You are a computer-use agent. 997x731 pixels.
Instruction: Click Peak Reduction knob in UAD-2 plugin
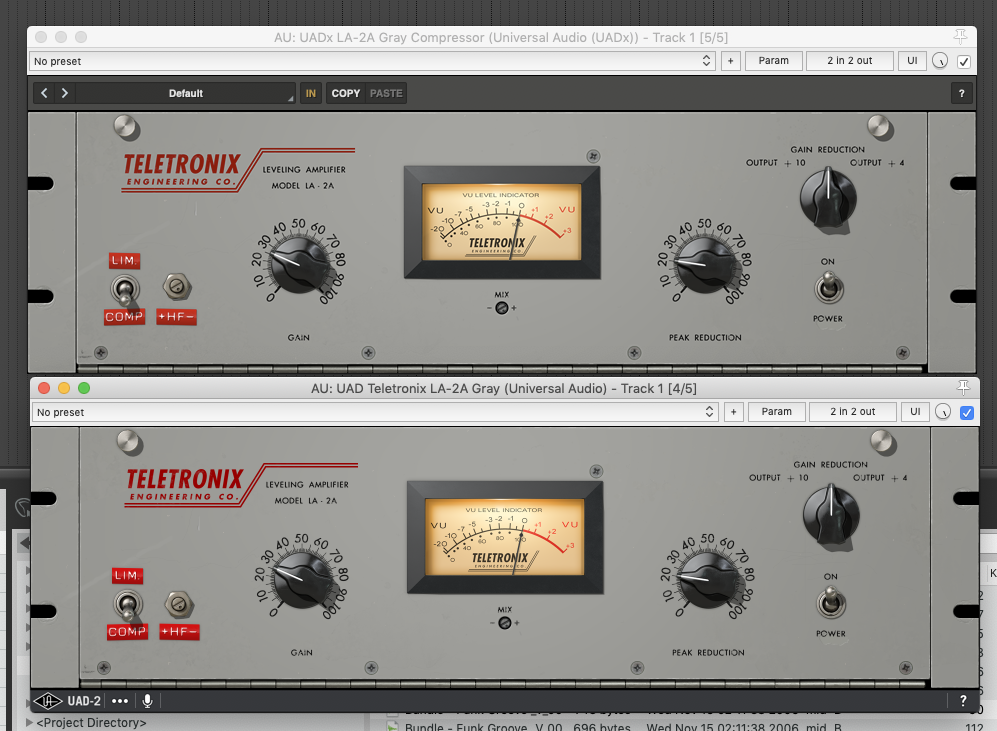click(708, 578)
